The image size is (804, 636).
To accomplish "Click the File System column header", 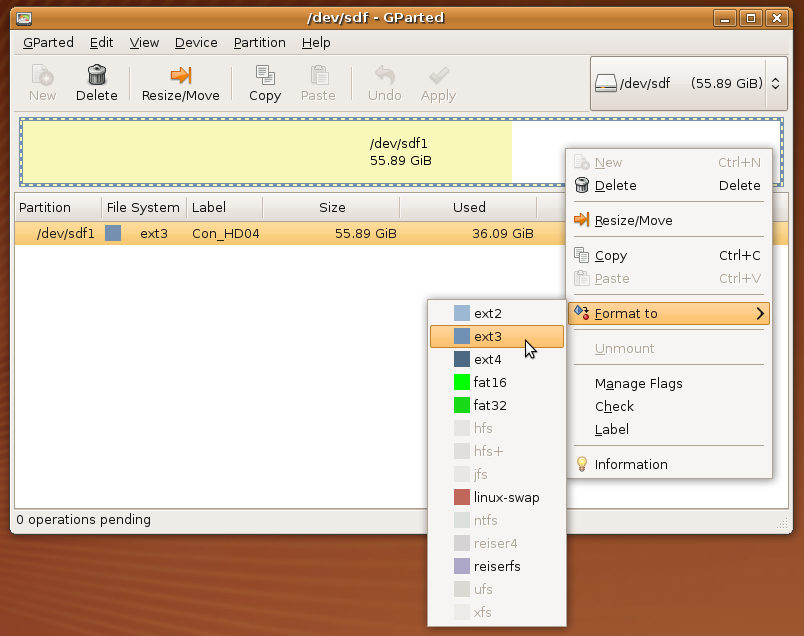I will (143, 207).
